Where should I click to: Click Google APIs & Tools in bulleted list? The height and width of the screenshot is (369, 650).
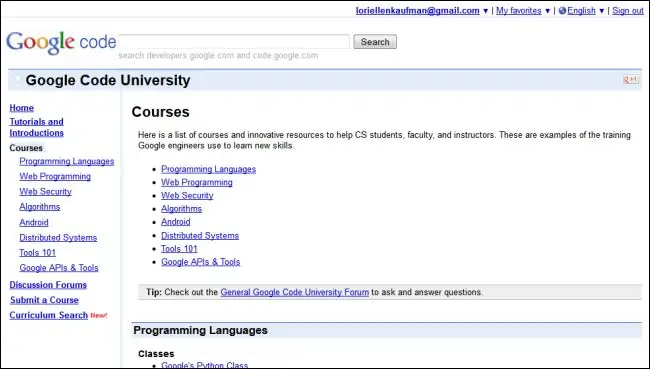201,262
